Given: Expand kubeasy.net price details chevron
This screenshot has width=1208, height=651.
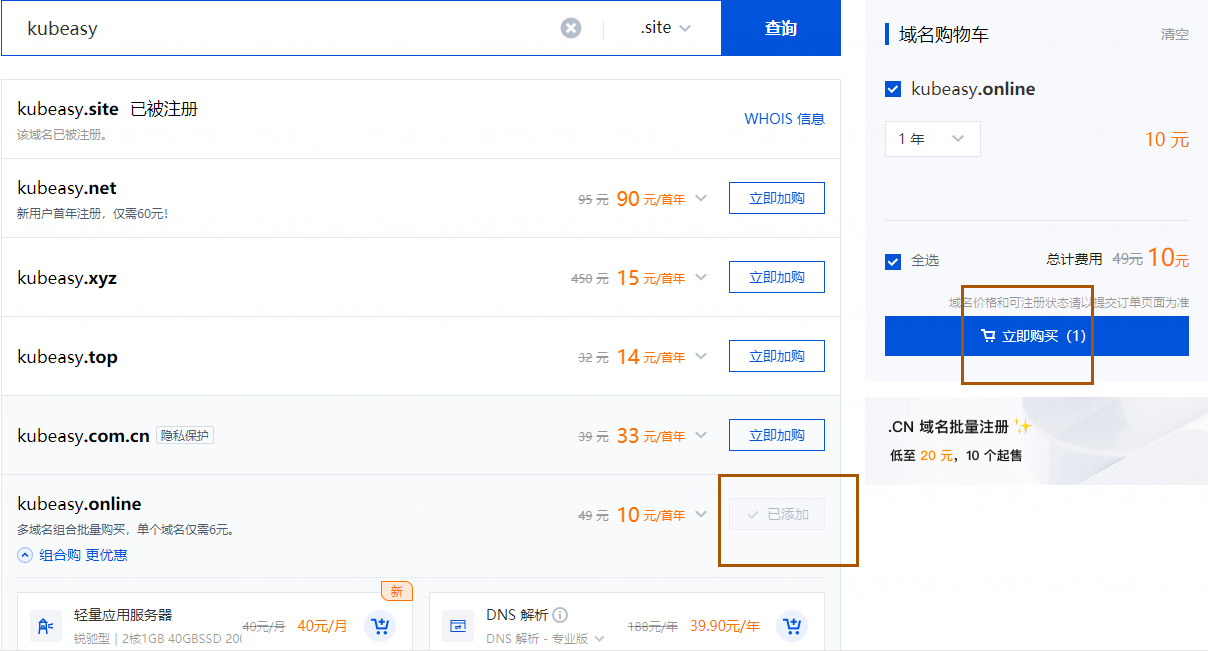Looking at the screenshot, I should [x=701, y=198].
